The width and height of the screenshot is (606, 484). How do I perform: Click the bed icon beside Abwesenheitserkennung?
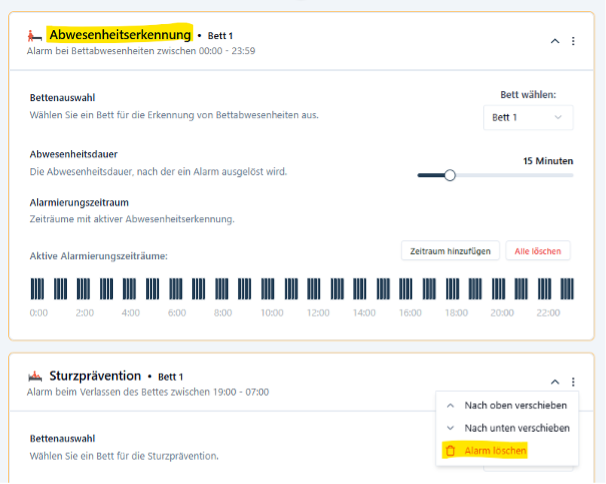point(36,36)
